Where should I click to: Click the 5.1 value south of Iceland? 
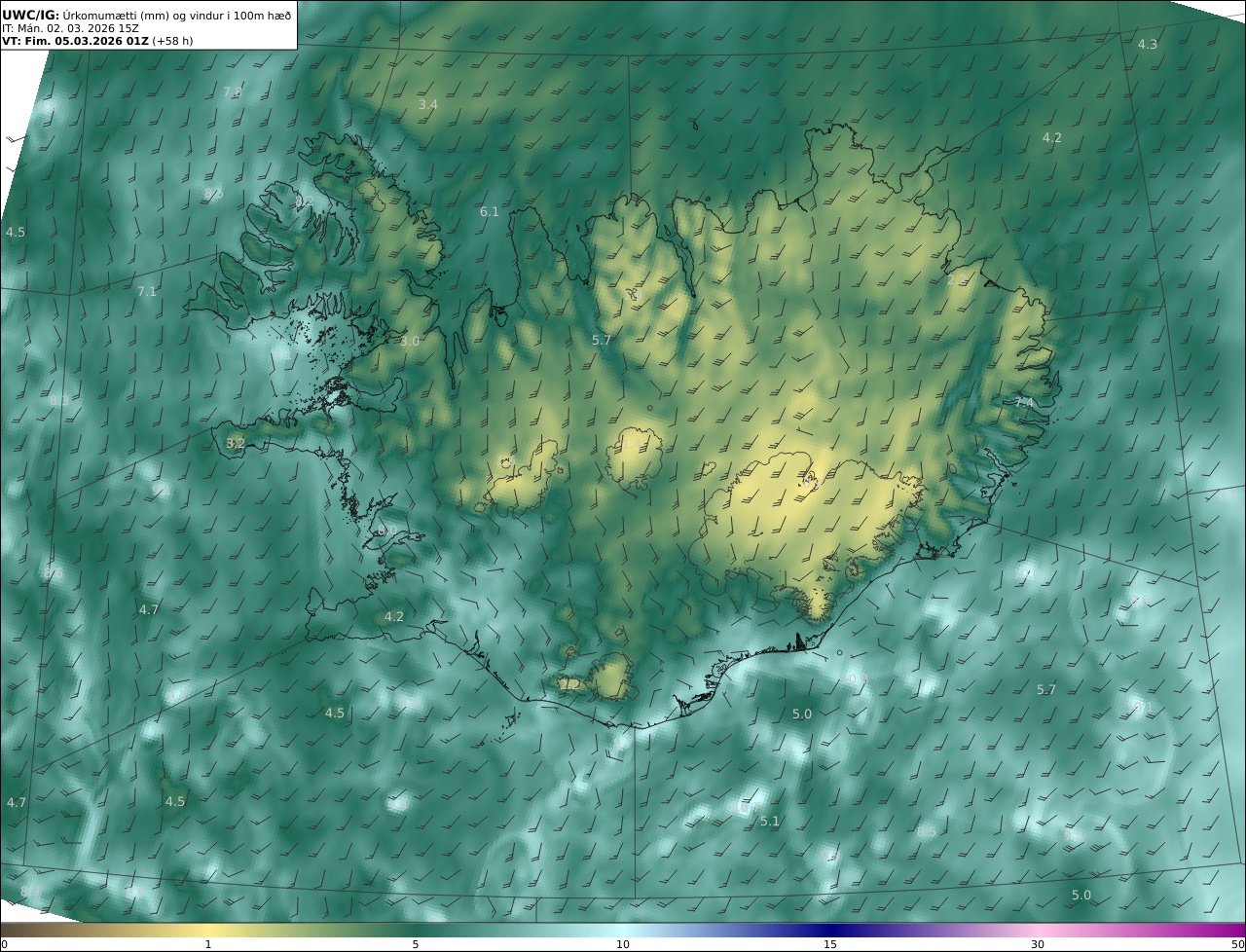coord(770,821)
